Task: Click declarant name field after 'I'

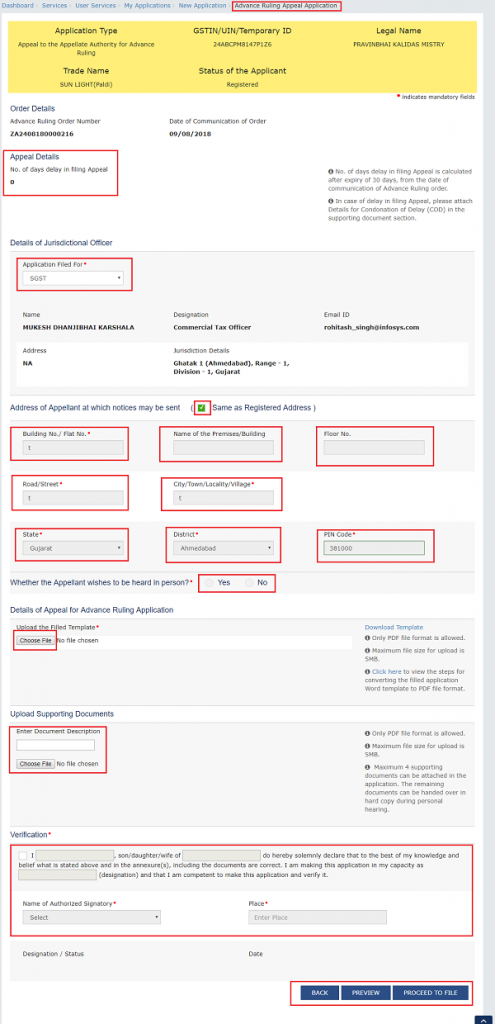Action: pos(75,855)
